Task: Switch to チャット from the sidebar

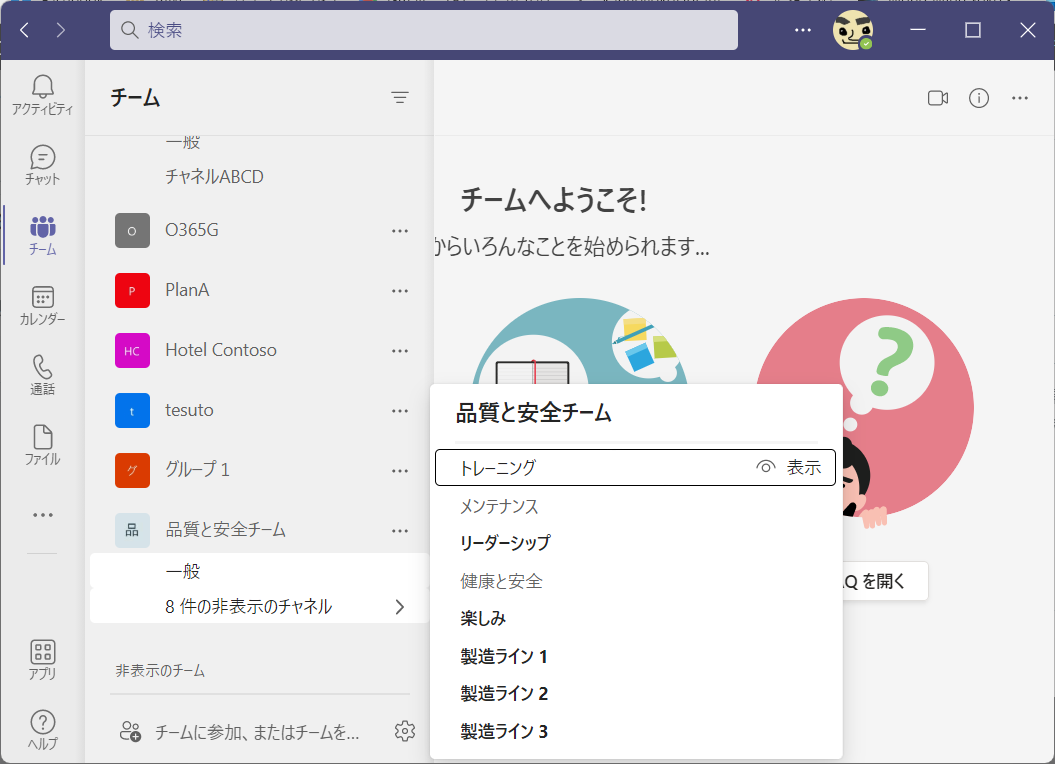Action: click(x=42, y=164)
